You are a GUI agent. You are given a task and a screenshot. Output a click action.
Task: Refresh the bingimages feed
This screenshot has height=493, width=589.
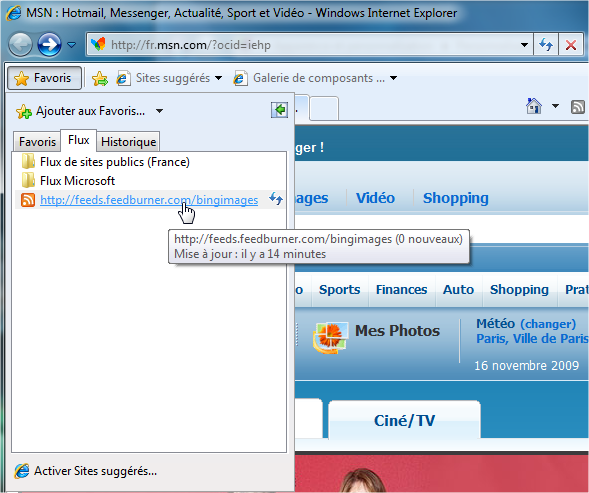[x=276, y=198]
